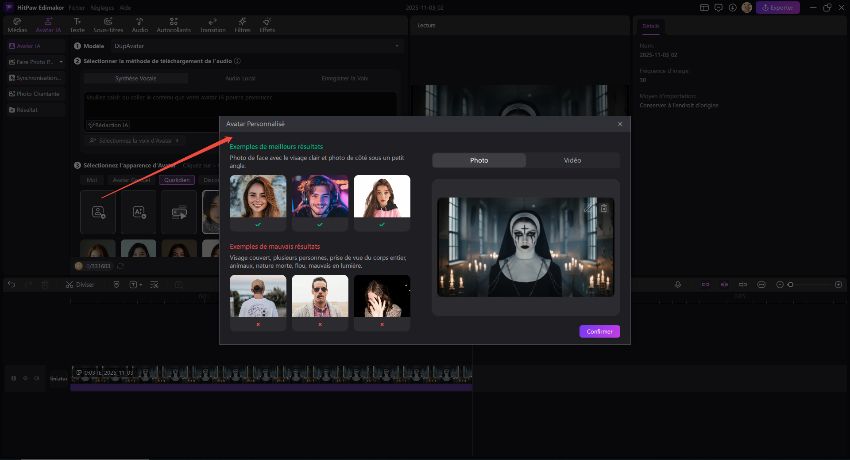The width and height of the screenshot is (850, 460).
Task: Choose the Synthèse Vocale audio method
Action: point(135,78)
